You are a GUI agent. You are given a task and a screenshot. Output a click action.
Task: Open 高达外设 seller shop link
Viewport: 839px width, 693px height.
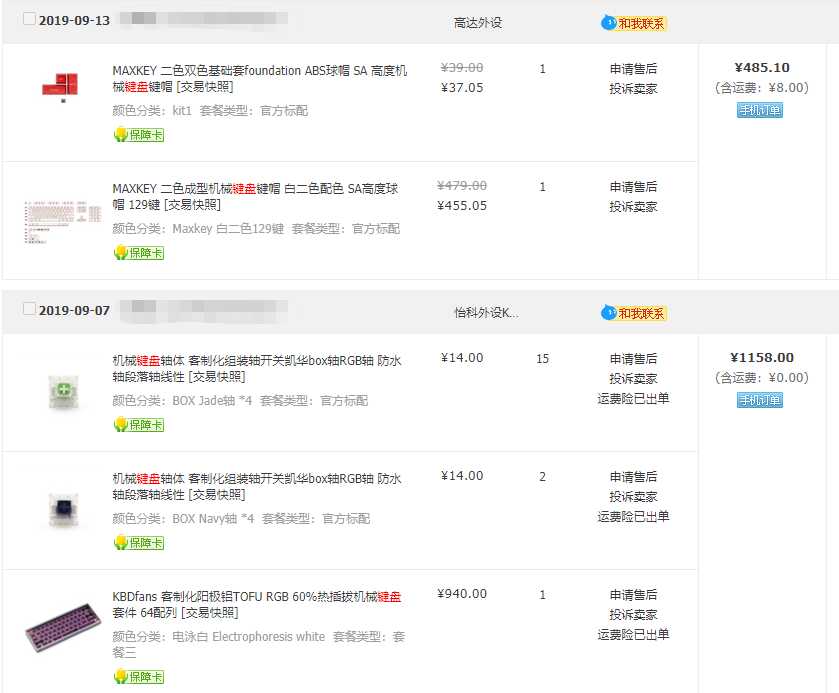478,22
